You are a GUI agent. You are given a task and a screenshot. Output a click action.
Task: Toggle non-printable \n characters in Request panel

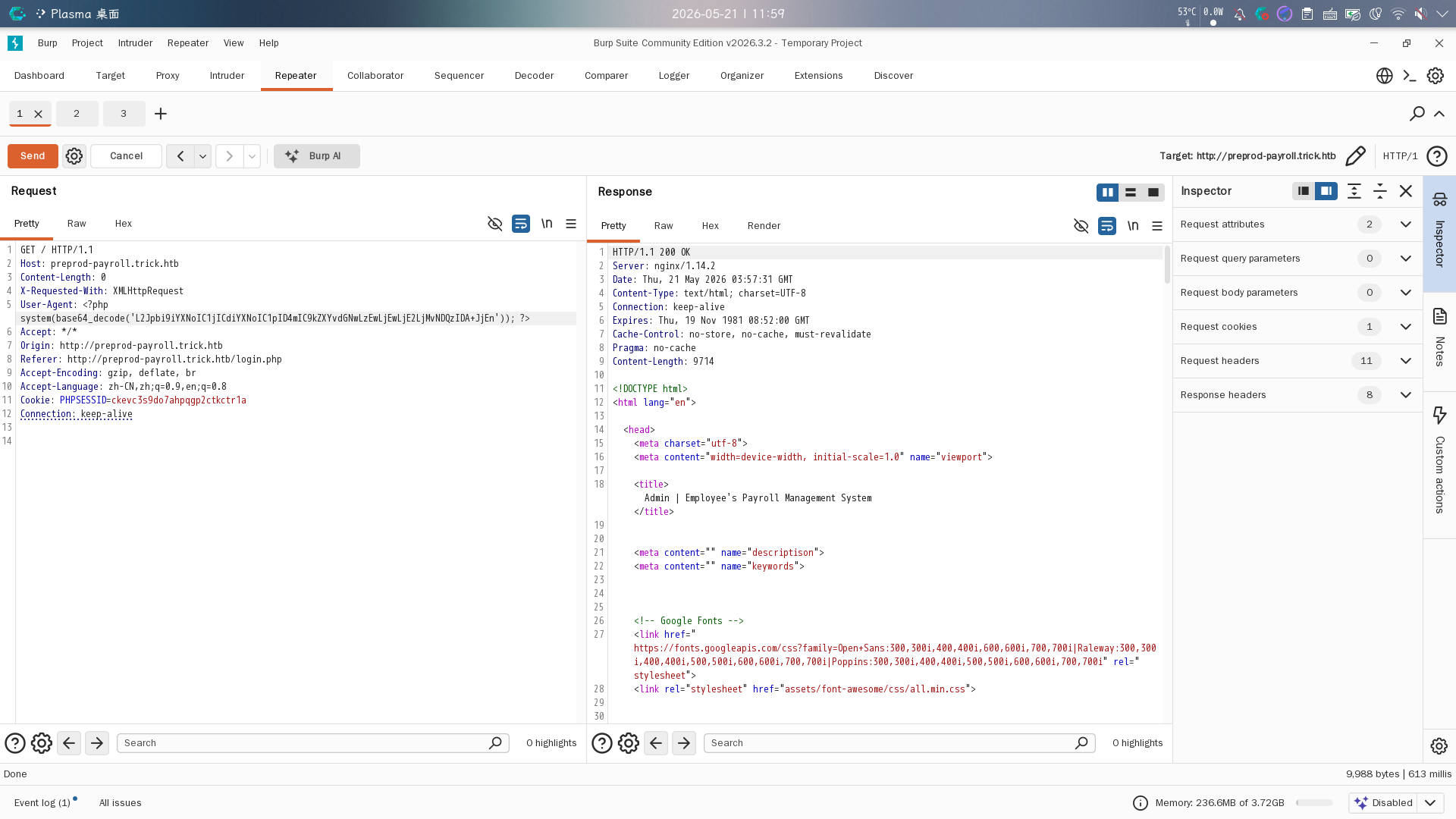tap(547, 224)
